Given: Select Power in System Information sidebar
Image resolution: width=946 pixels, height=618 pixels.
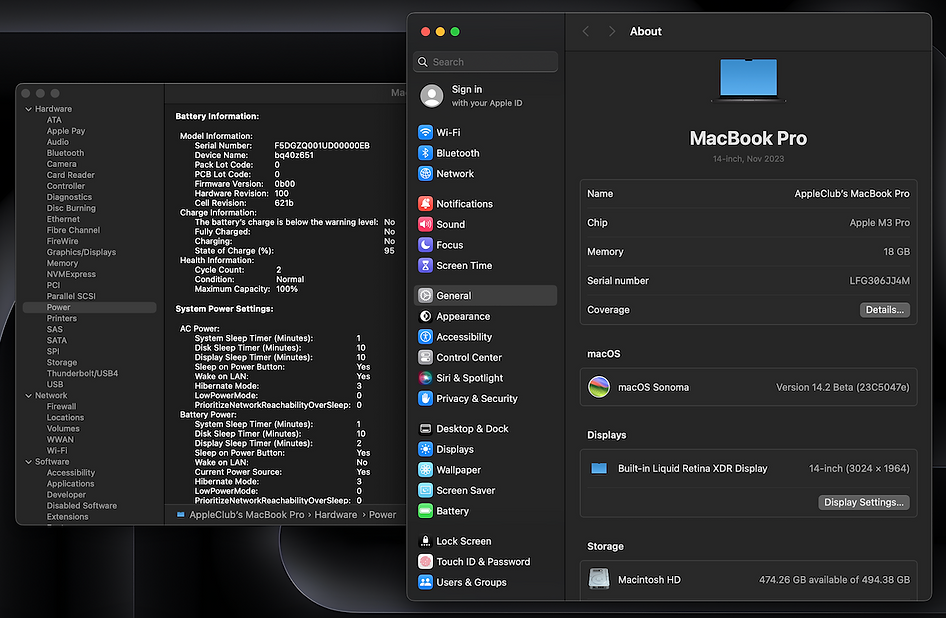Looking at the screenshot, I should pyautogui.click(x=89, y=307).
